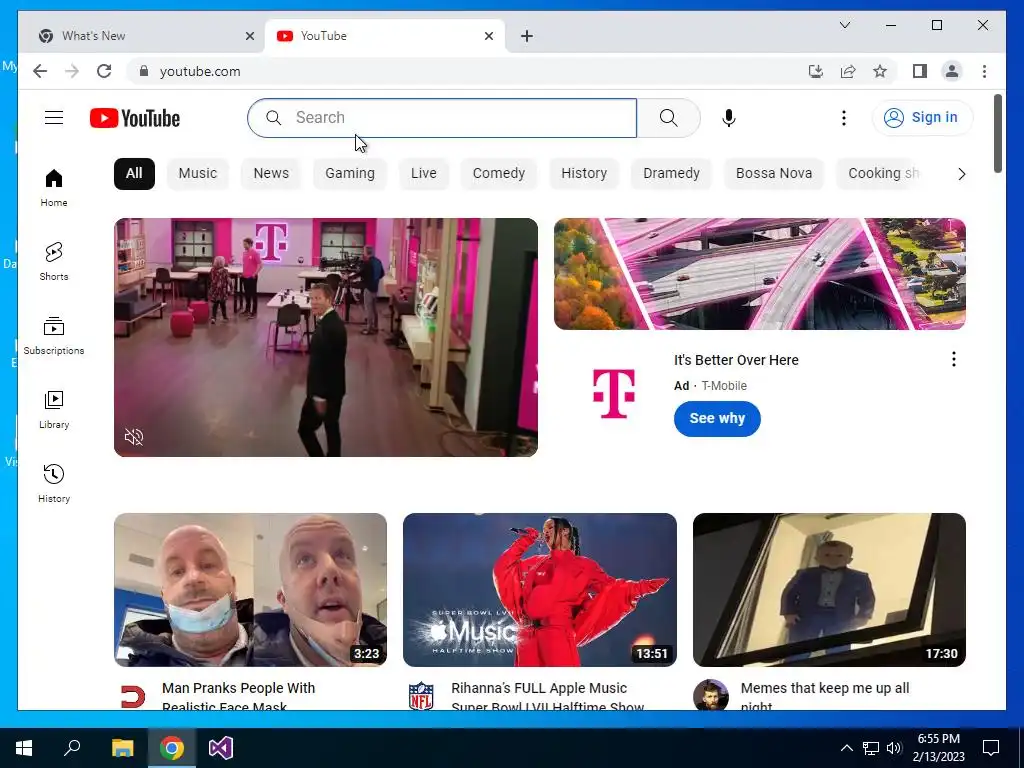Viewport: 1024px width, 768px height.
Task: Select the History filter chip
Action: [584, 174]
